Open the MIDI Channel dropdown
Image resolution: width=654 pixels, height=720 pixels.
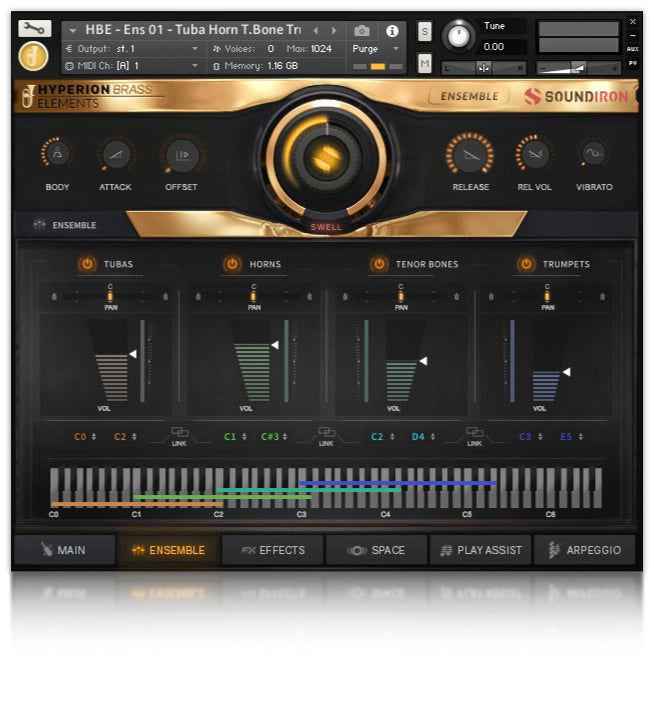tap(132, 66)
